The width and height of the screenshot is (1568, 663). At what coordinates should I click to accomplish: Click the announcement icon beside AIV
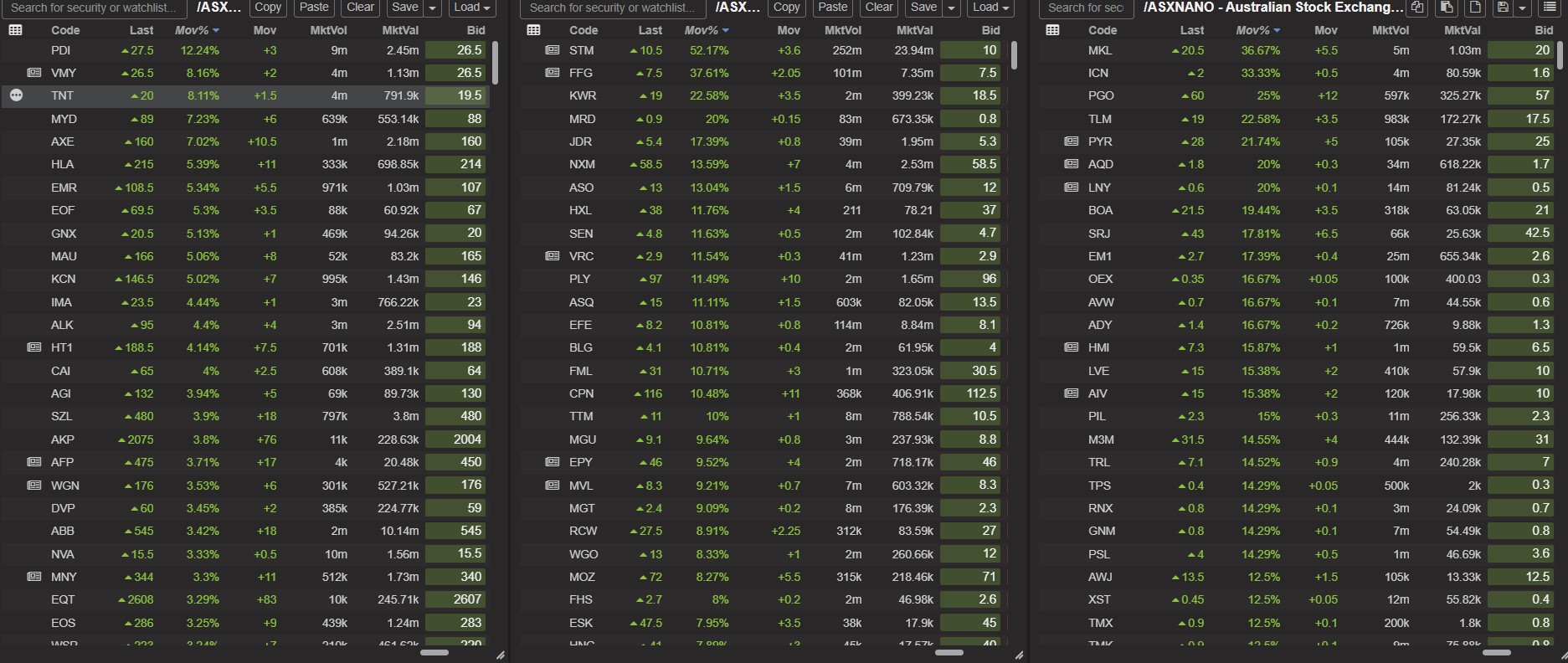pyautogui.click(x=1072, y=393)
